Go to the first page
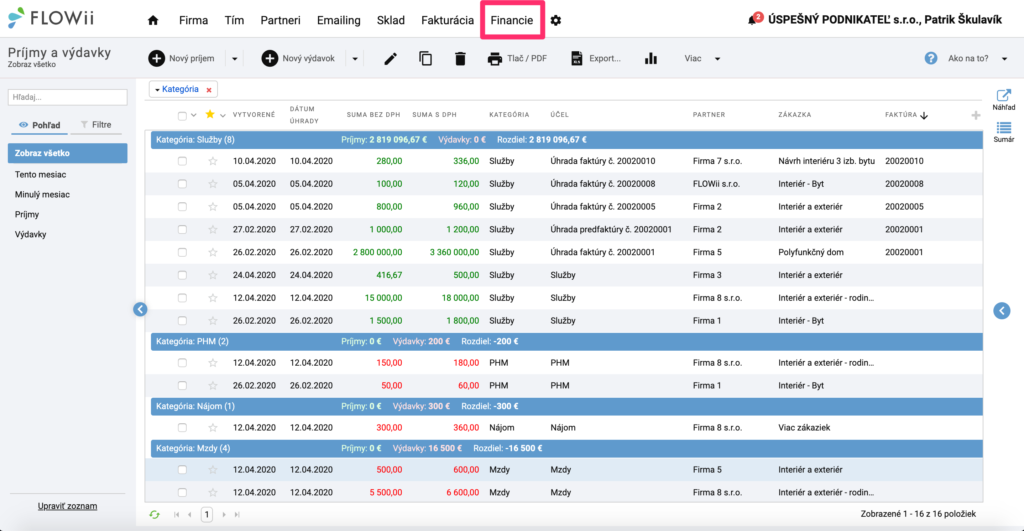Screen dimensions: 1024x531 click(176, 515)
